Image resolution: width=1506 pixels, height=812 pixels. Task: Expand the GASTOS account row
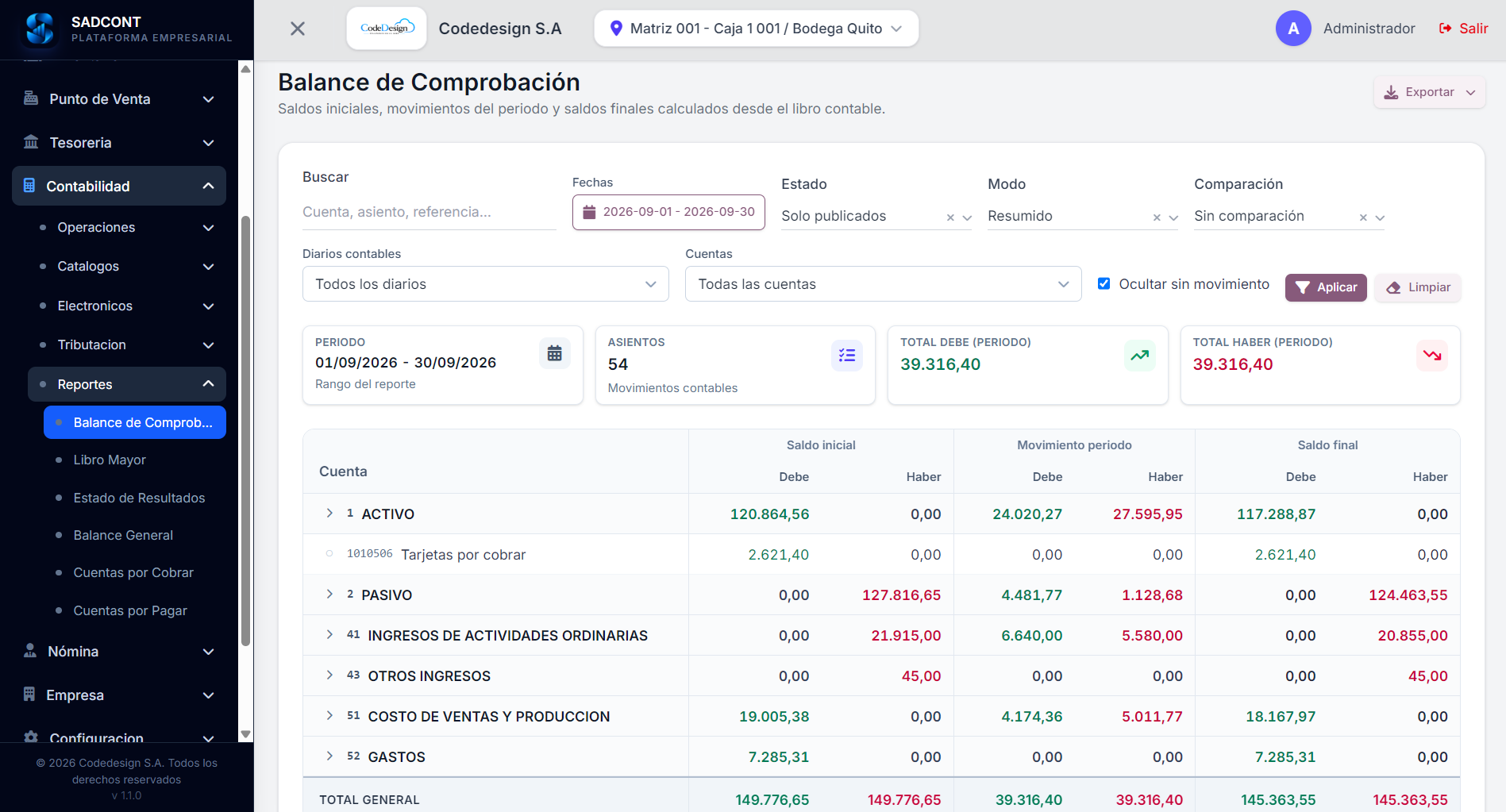(x=329, y=756)
